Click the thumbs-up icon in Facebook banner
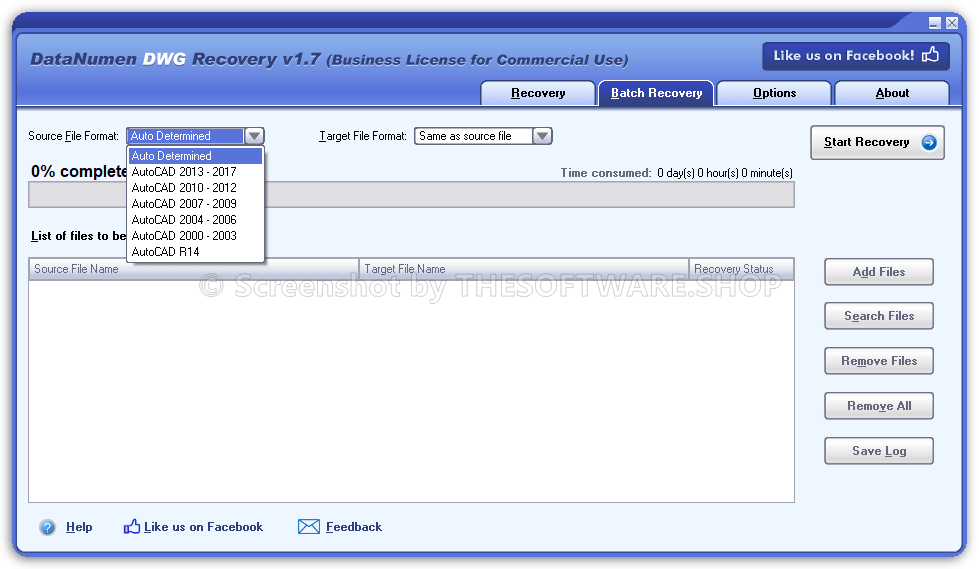979x569 pixels. coord(930,55)
